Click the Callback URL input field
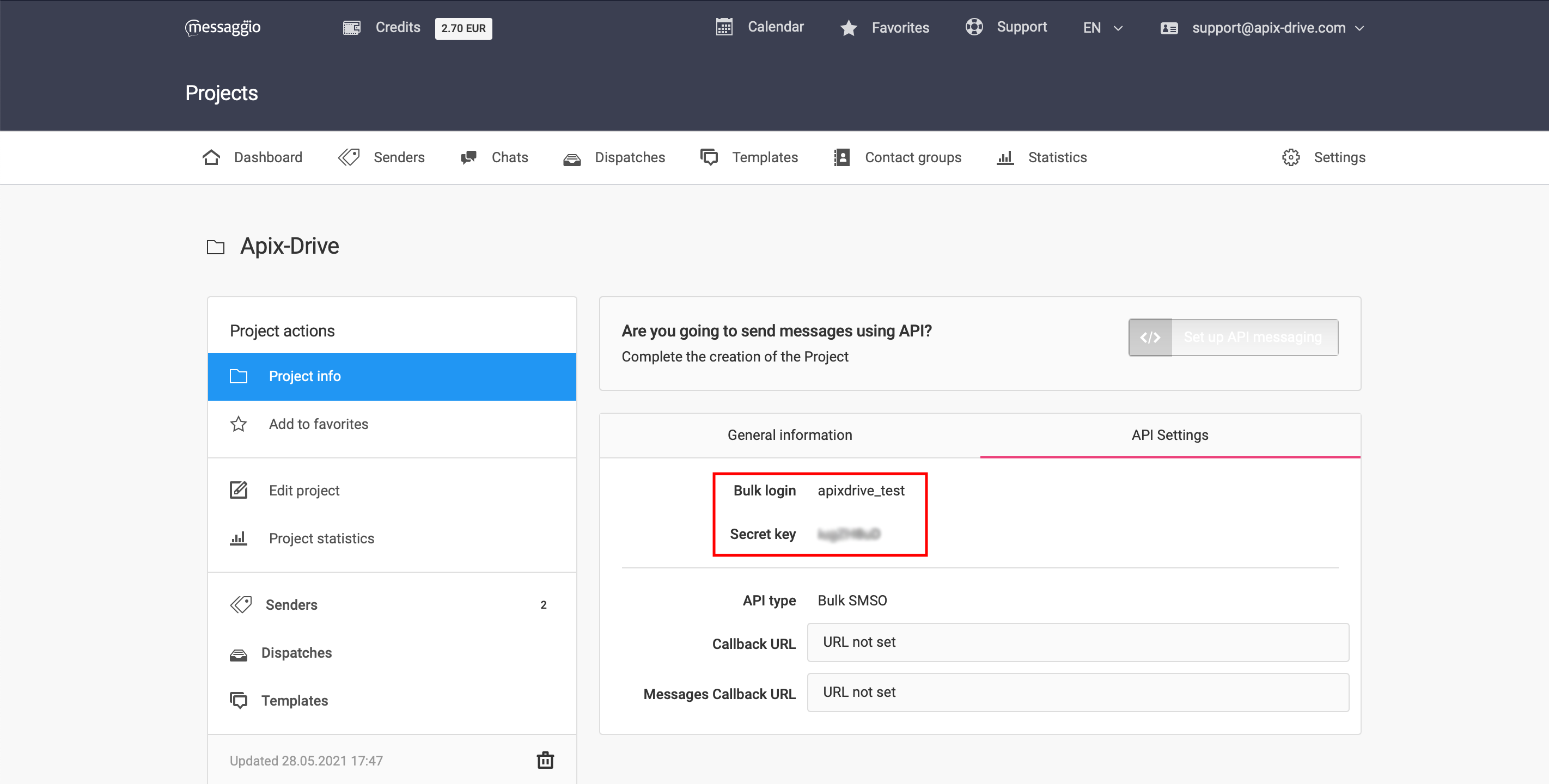The image size is (1549, 784). pos(1077,642)
